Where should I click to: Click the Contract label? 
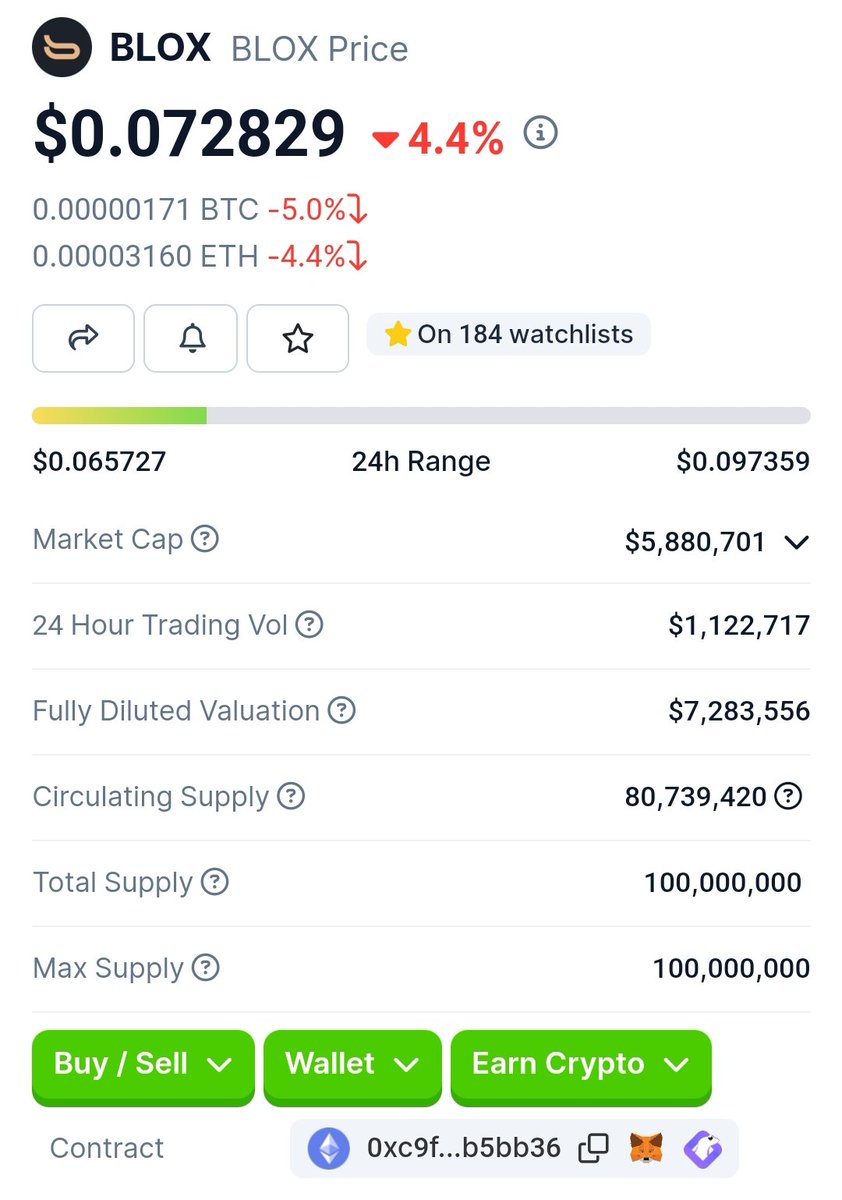tap(107, 1148)
